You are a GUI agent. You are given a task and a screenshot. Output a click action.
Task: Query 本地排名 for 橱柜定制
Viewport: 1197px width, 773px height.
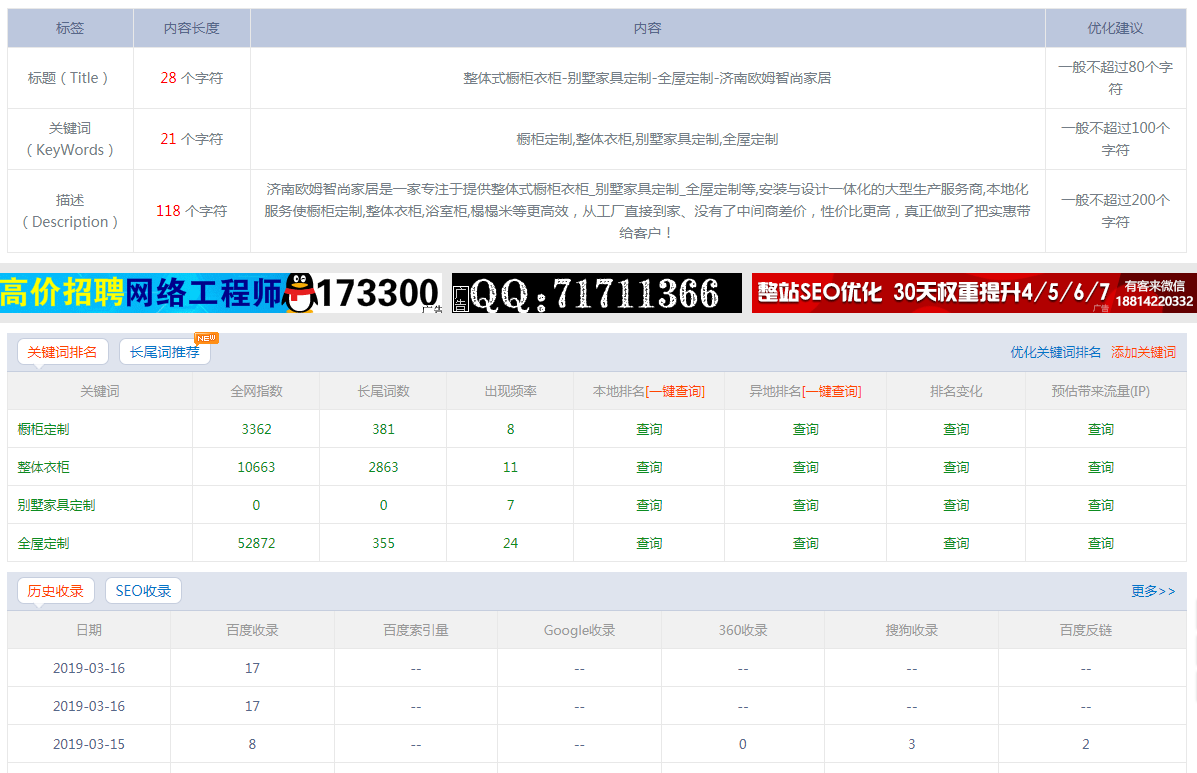tap(649, 429)
